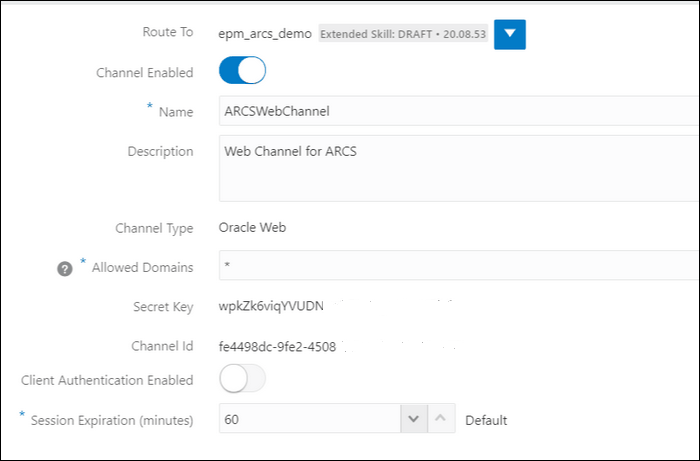700x461 pixels.
Task: Click the Description text area
Action: point(458,168)
